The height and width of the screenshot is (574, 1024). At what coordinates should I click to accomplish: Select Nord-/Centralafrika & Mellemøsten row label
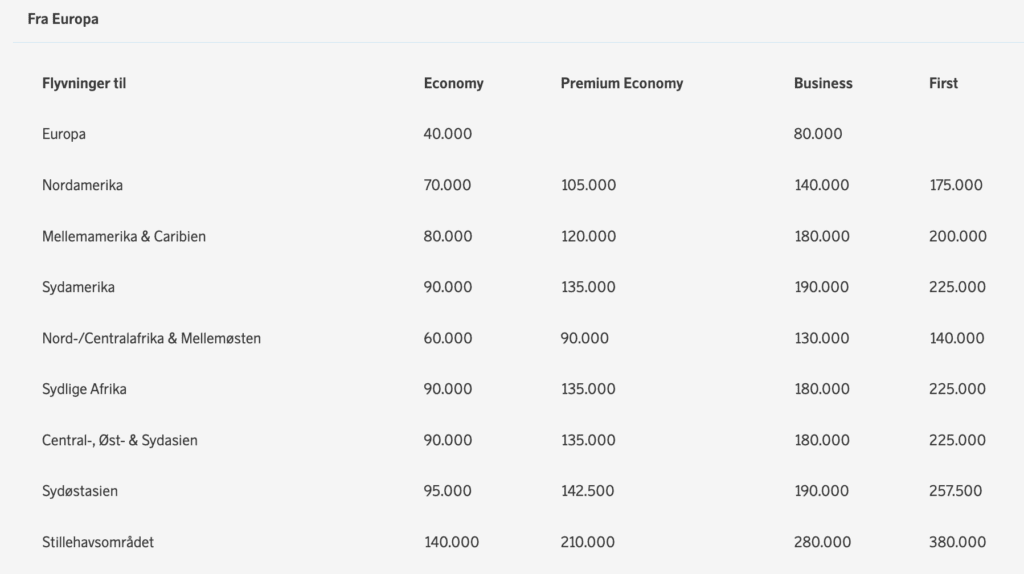tap(151, 338)
